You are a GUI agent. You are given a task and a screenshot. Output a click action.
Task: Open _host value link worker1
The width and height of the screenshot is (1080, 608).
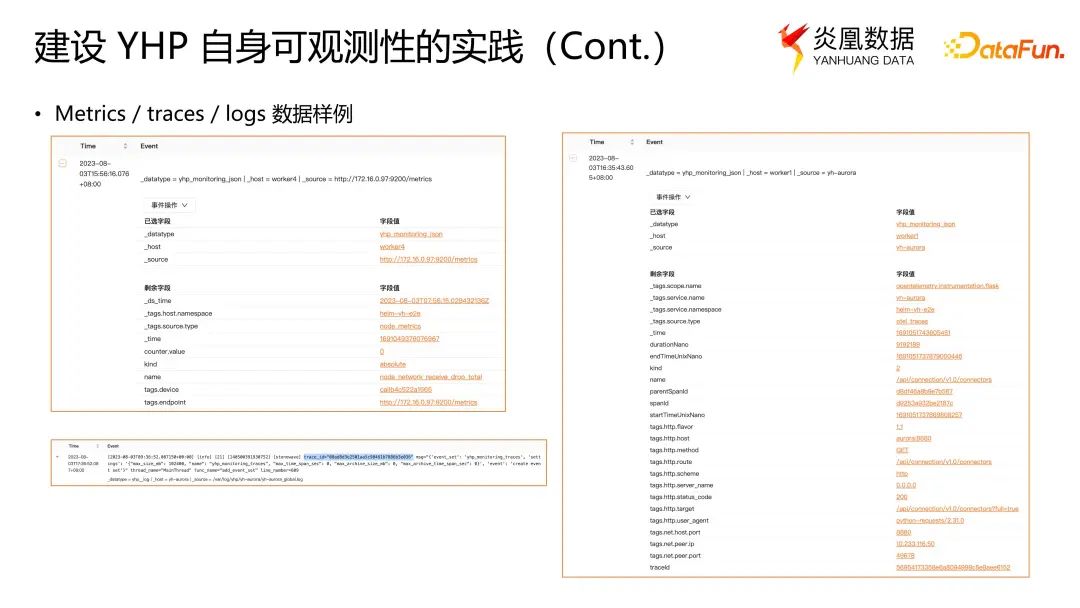click(x=907, y=236)
